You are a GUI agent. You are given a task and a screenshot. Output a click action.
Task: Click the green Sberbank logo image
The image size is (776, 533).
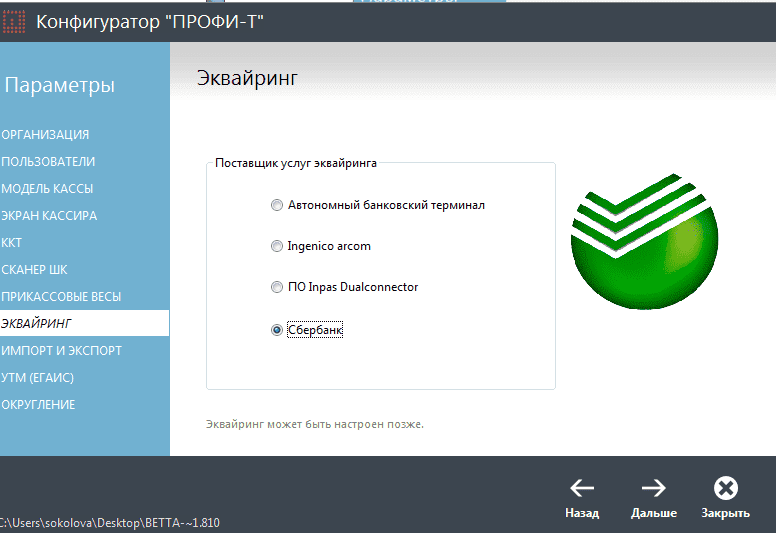[x=644, y=241]
